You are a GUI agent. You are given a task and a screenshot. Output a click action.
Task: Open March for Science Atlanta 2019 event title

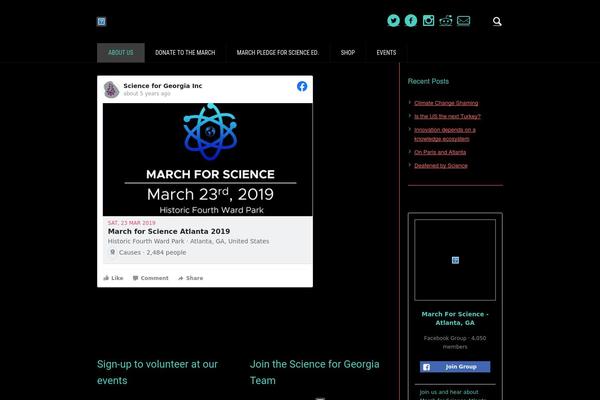[x=169, y=231]
